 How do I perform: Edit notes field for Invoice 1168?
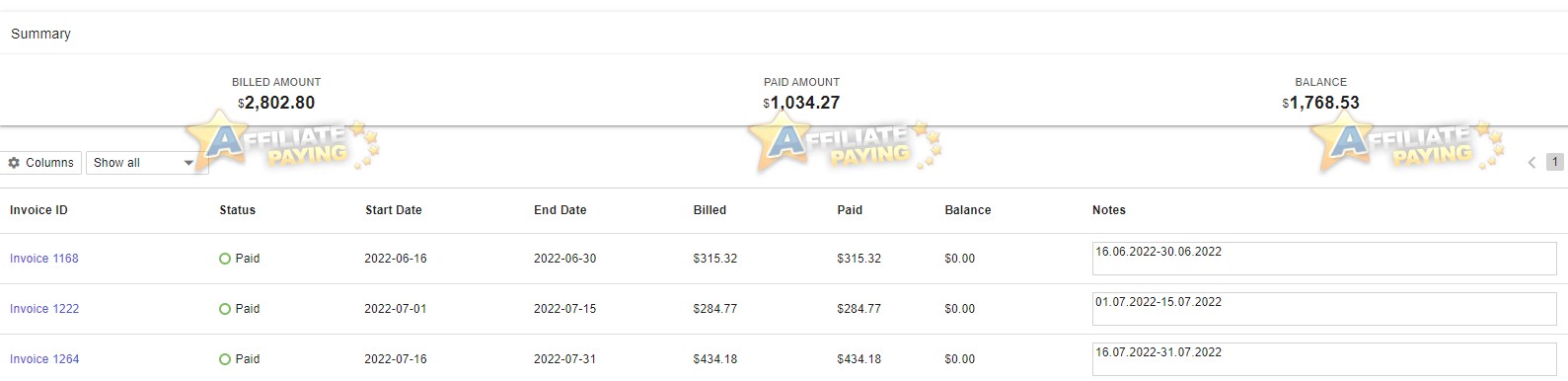pyautogui.click(x=1324, y=259)
